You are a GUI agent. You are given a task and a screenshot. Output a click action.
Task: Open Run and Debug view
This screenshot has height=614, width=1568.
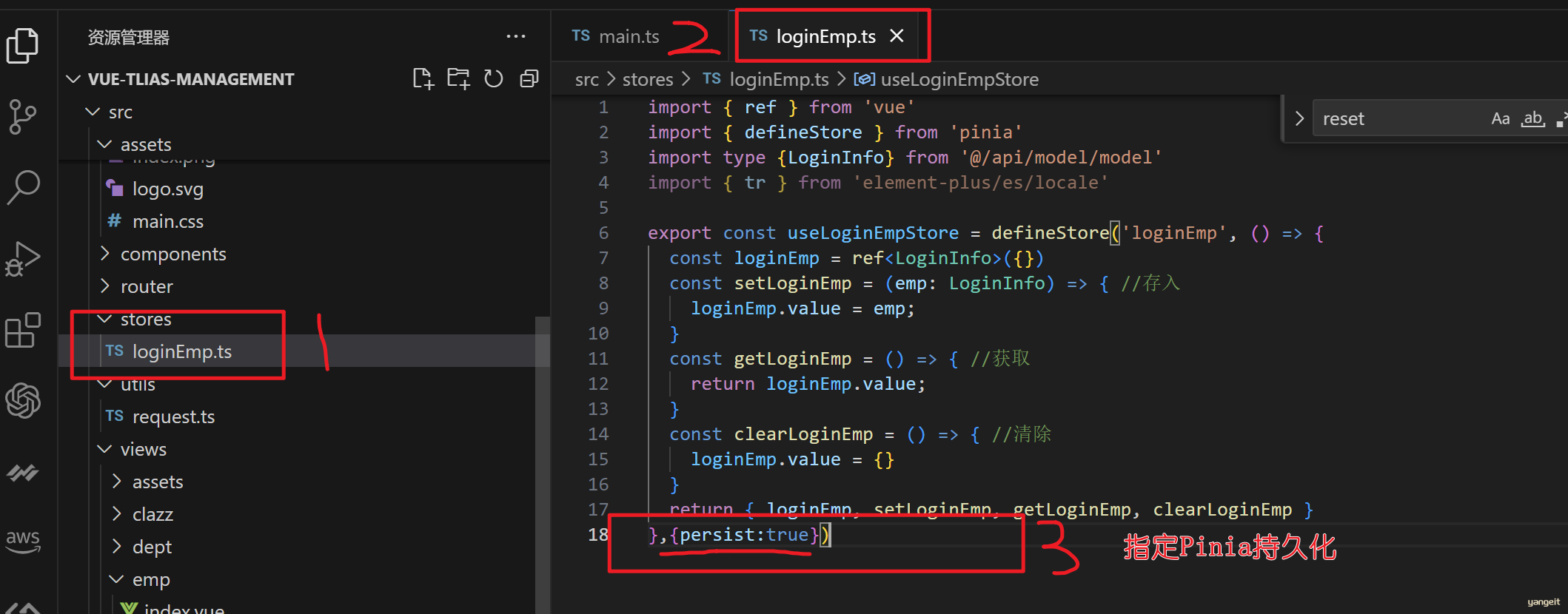click(x=22, y=259)
